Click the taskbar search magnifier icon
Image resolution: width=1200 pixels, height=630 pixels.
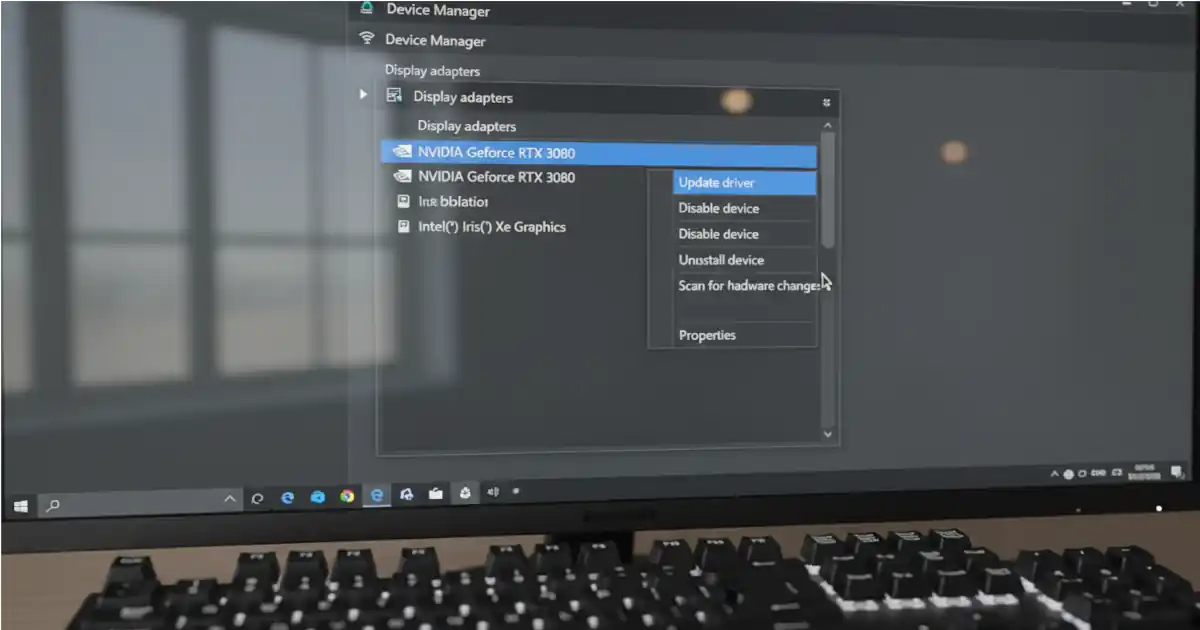coord(53,506)
